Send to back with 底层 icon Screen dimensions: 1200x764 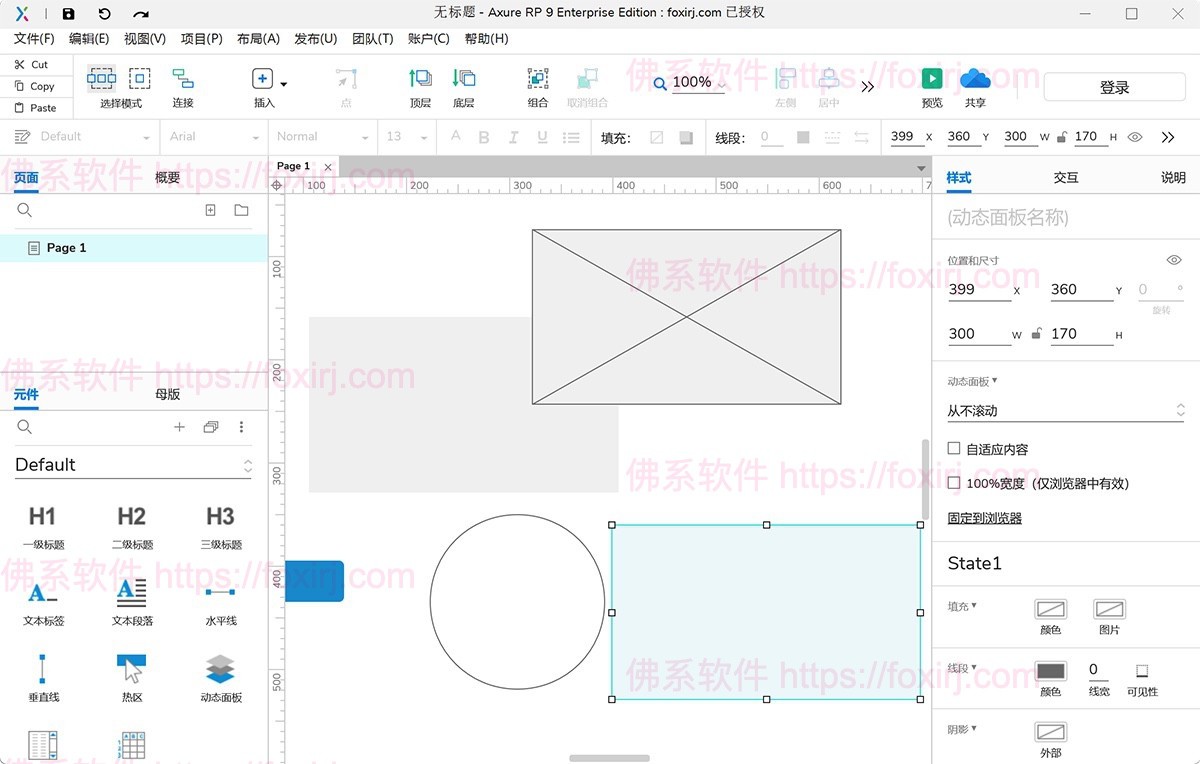click(463, 79)
